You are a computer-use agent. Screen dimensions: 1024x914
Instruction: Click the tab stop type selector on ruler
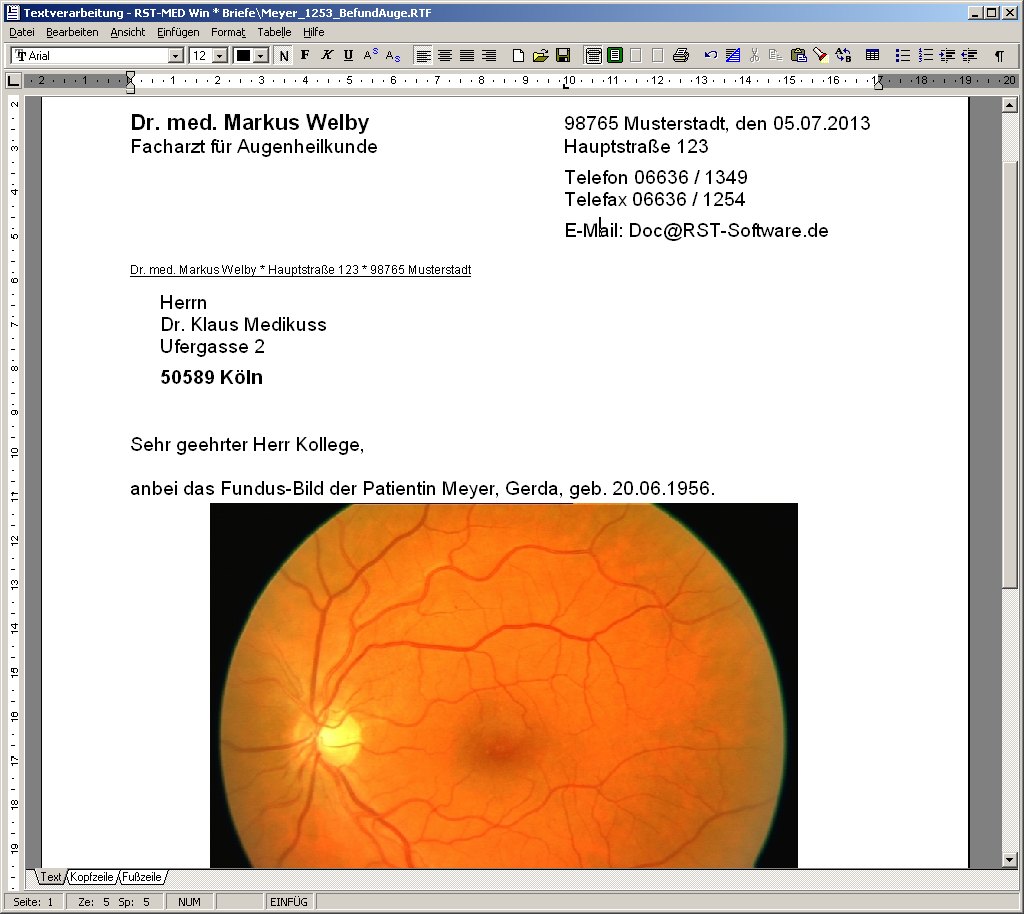click(12, 80)
